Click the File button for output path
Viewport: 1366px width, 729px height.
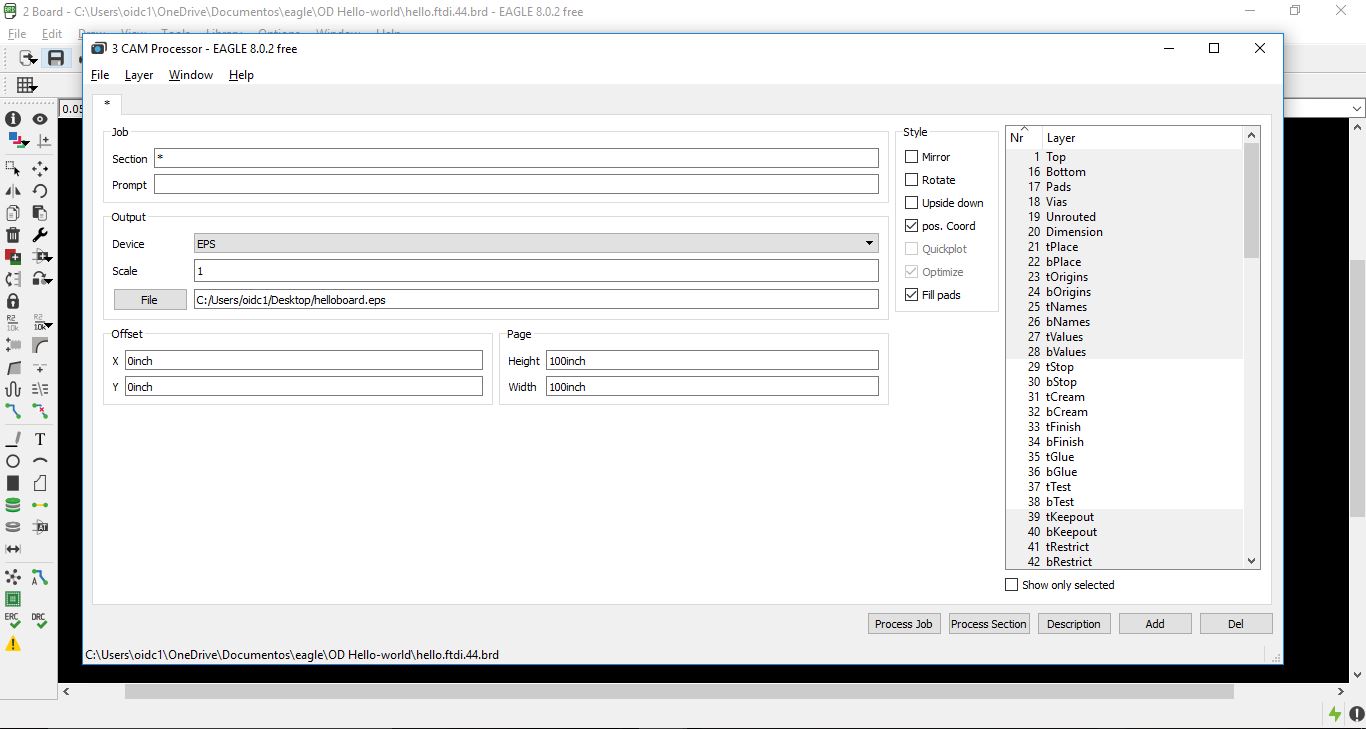coord(150,300)
